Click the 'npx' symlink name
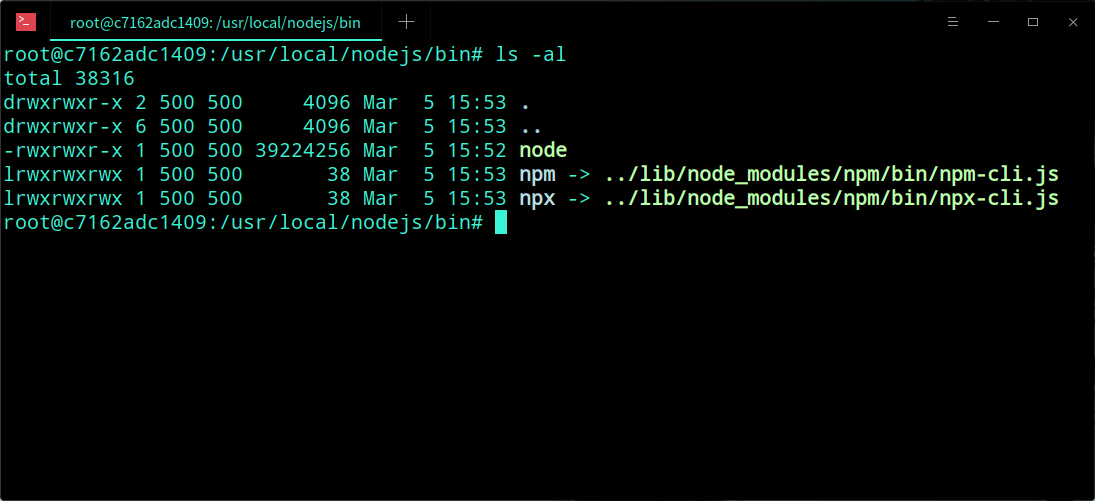Screen dimensions: 1095x501 pyautogui.click(x=537, y=199)
